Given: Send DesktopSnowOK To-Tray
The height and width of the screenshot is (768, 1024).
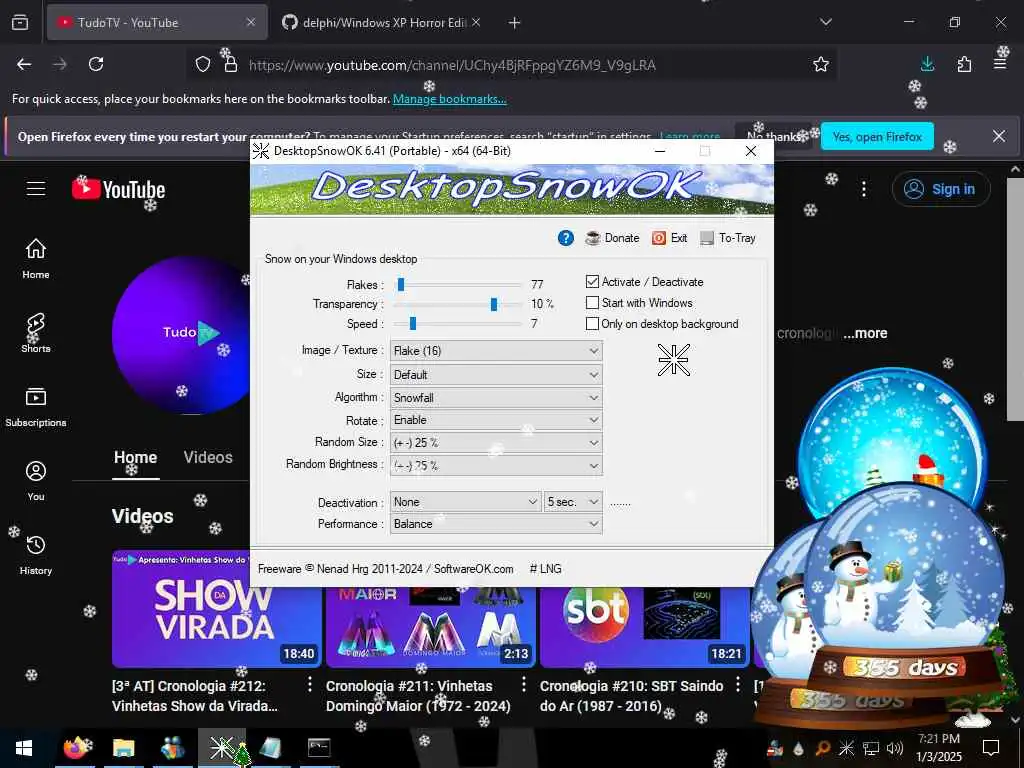Looking at the screenshot, I should (x=728, y=238).
